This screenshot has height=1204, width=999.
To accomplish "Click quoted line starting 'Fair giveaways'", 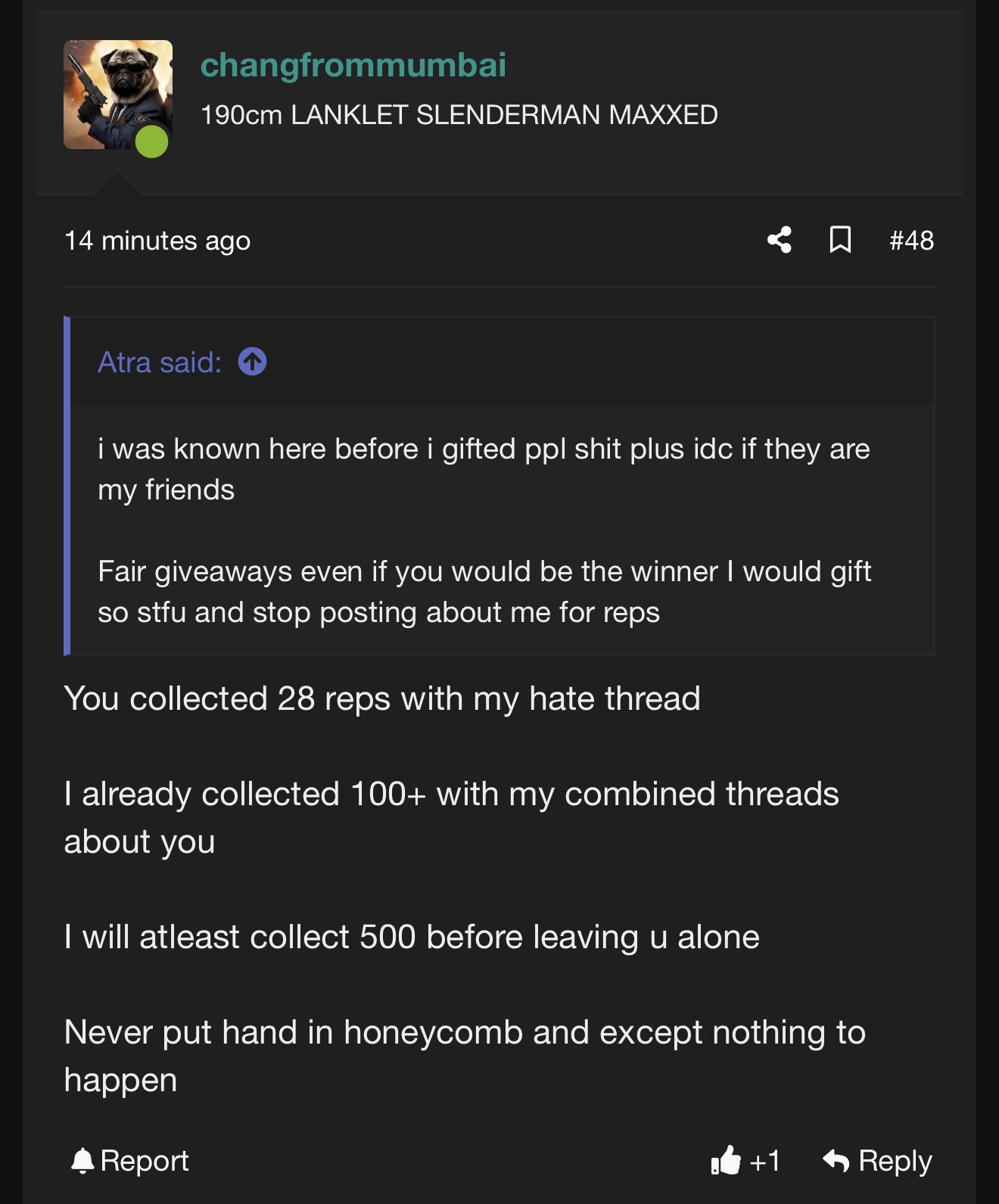I will [x=484, y=571].
